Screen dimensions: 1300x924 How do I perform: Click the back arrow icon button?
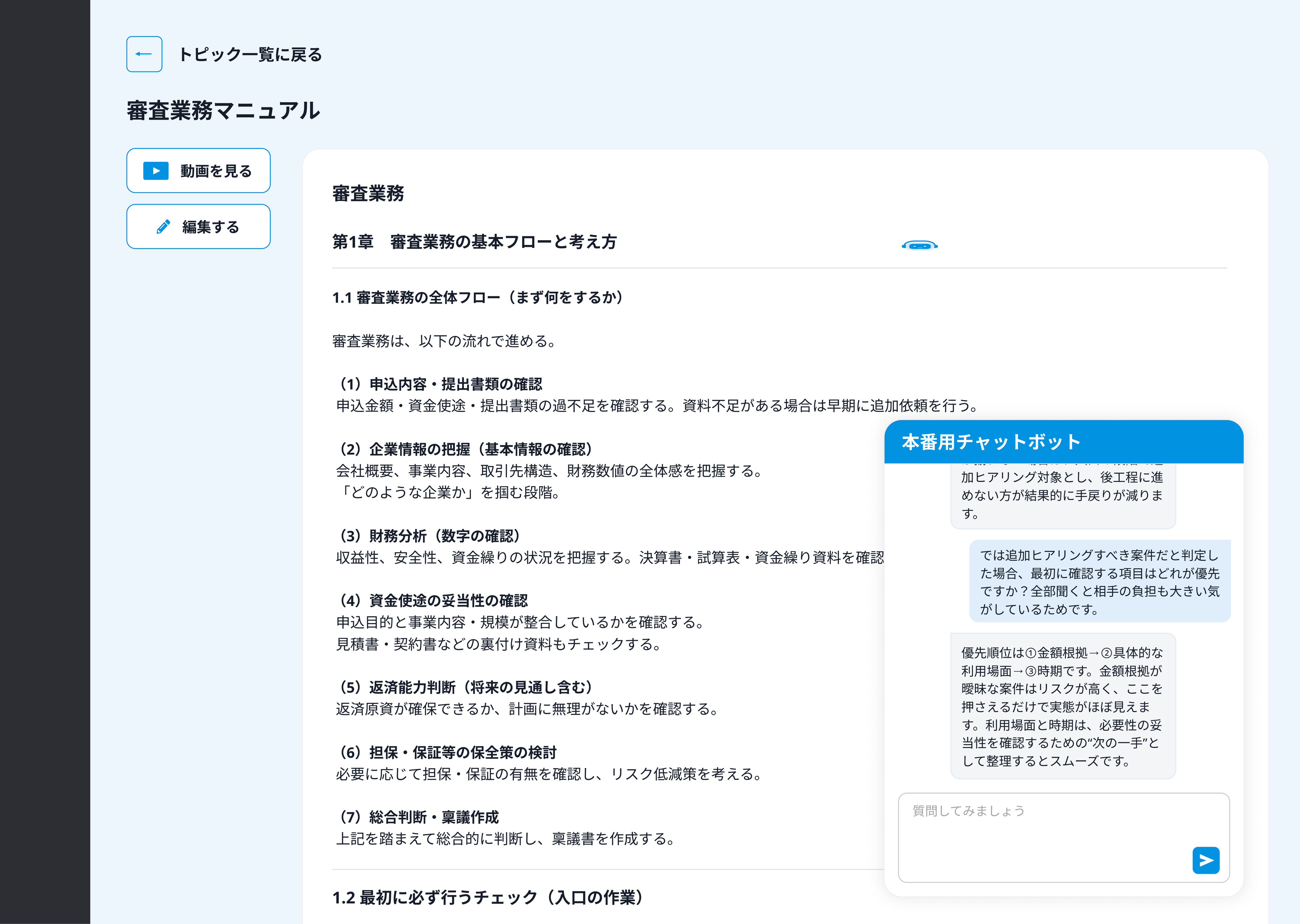(x=144, y=54)
